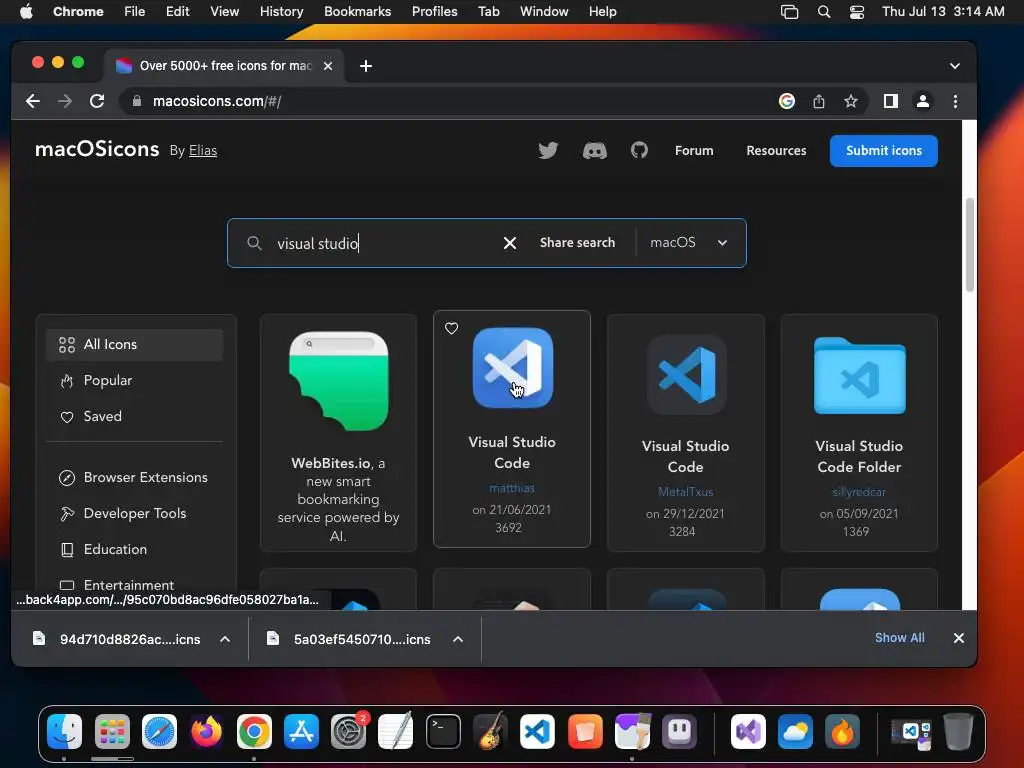Clear the search with the X icon
The image size is (1024, 768).
point(510,243)
